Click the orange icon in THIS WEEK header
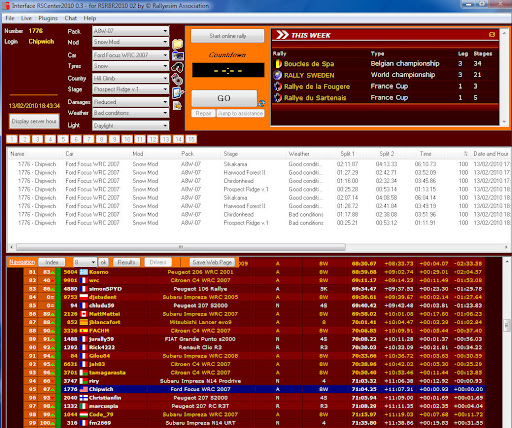 coord(492,34)
